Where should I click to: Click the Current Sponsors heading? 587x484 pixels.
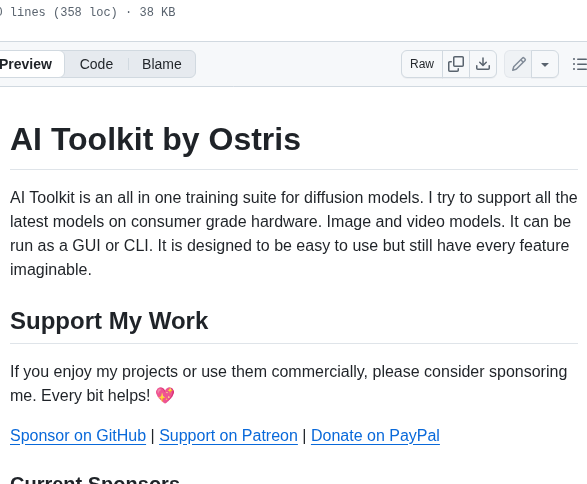95,480
